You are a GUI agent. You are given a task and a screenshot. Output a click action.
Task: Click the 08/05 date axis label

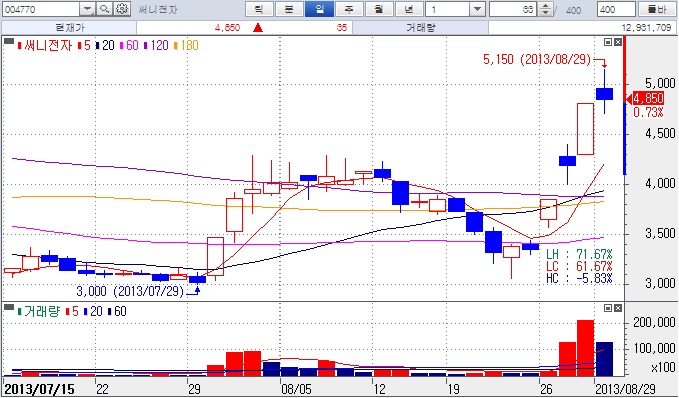click(296, 389)
